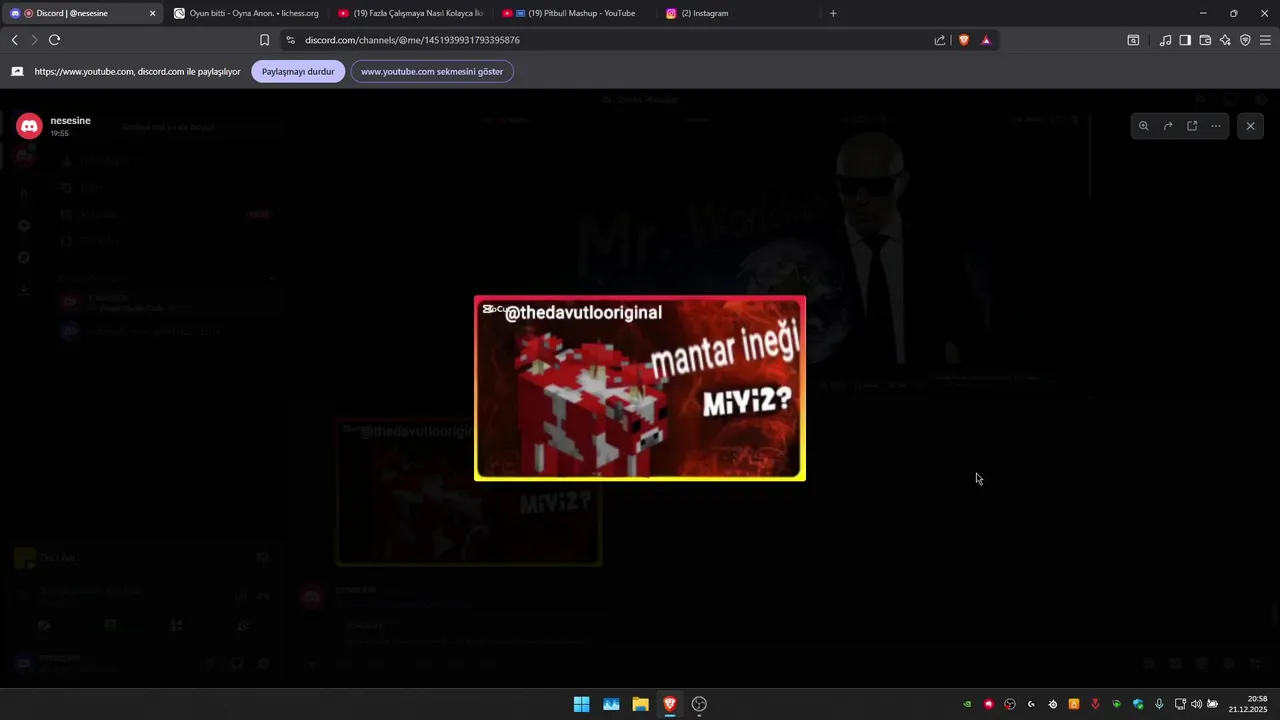
Task: Open NVIDIA tray icon
Action: [x=967, y=704]
